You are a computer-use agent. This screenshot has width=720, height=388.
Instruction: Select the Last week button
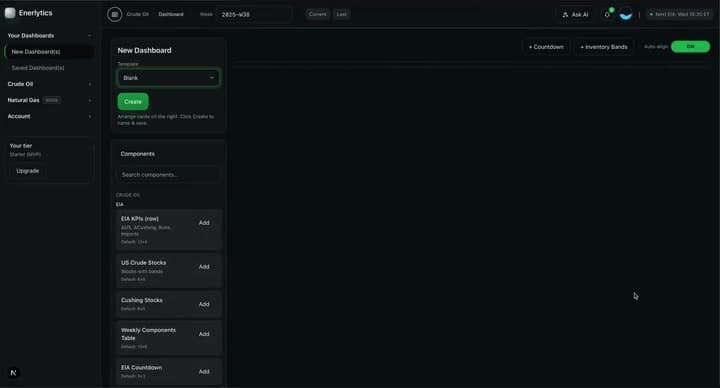pos(341,14)
